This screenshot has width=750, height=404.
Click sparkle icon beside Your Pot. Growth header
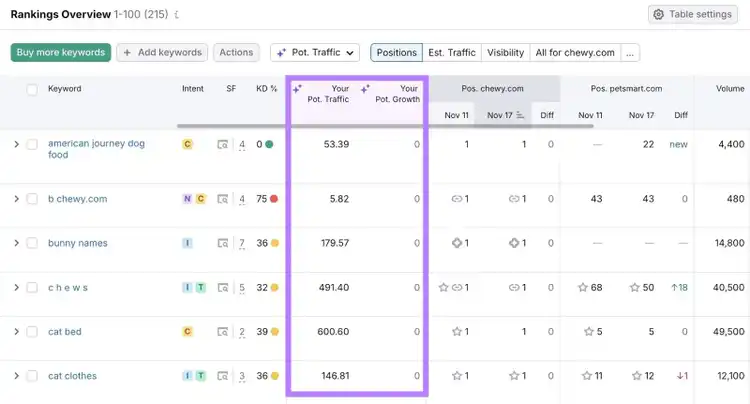point(365,89)
